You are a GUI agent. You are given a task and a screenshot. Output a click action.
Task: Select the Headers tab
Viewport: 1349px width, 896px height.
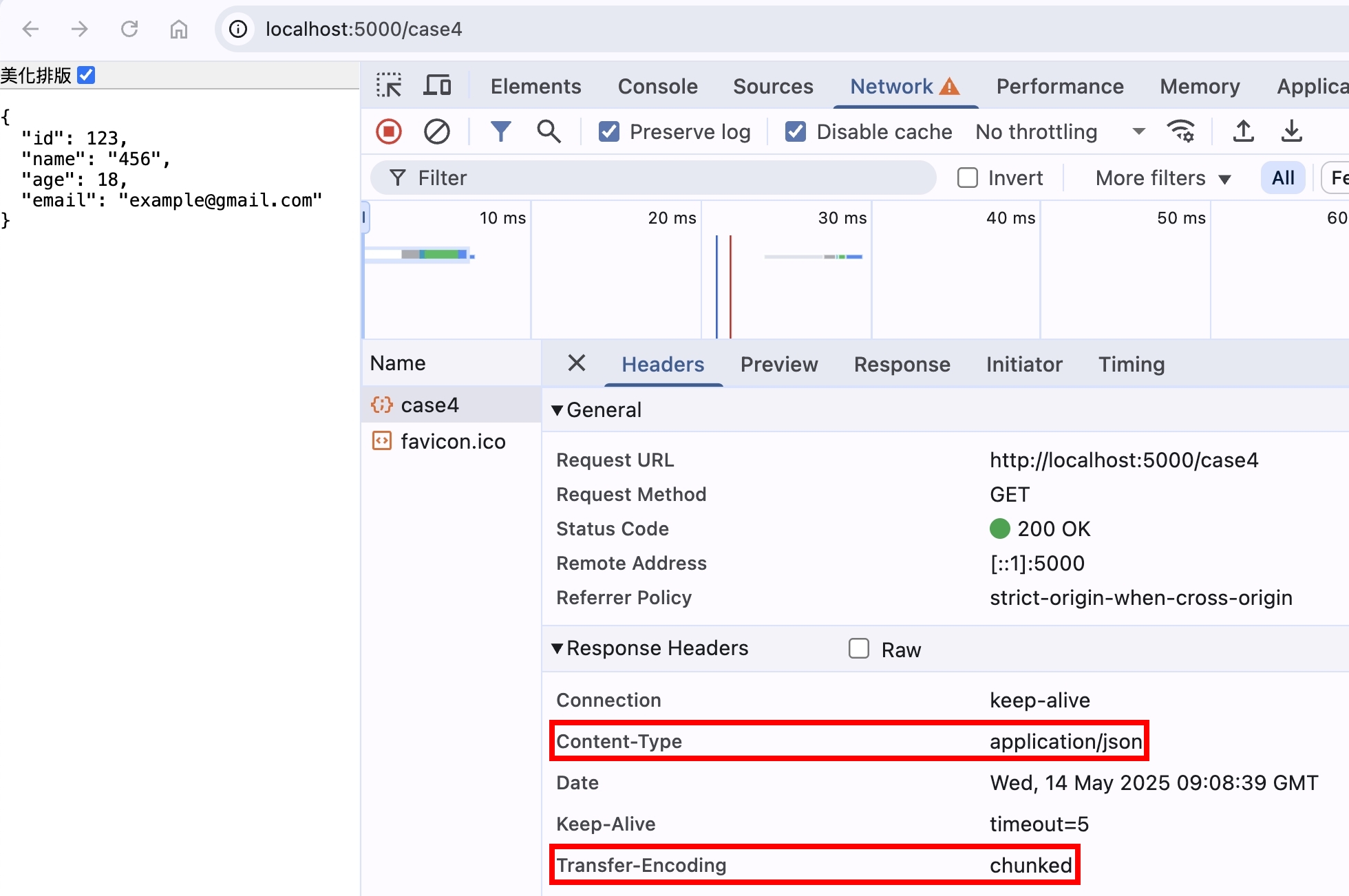(663, 364)
